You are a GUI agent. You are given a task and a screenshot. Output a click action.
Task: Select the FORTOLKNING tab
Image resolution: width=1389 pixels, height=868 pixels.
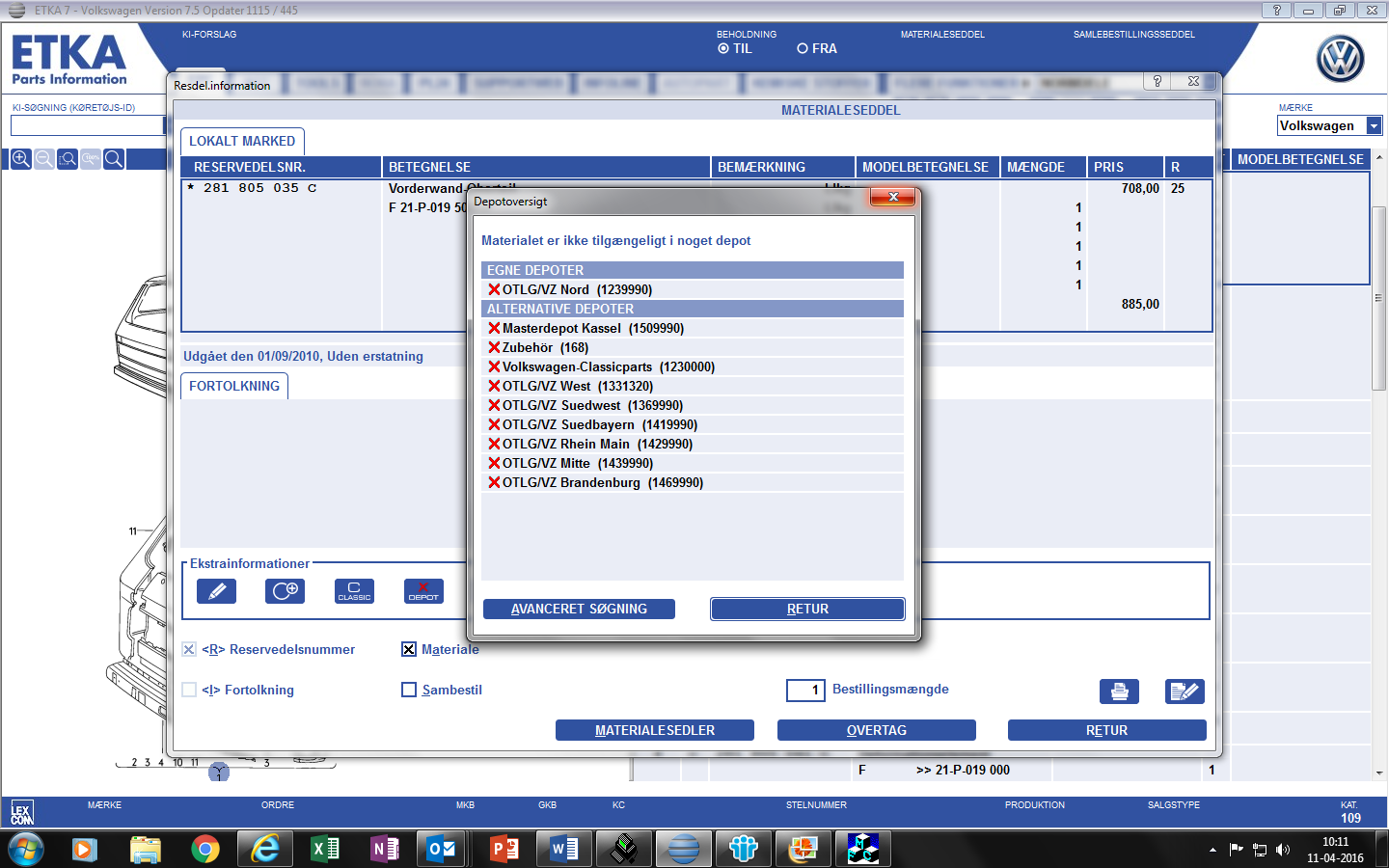pos(234,386)
